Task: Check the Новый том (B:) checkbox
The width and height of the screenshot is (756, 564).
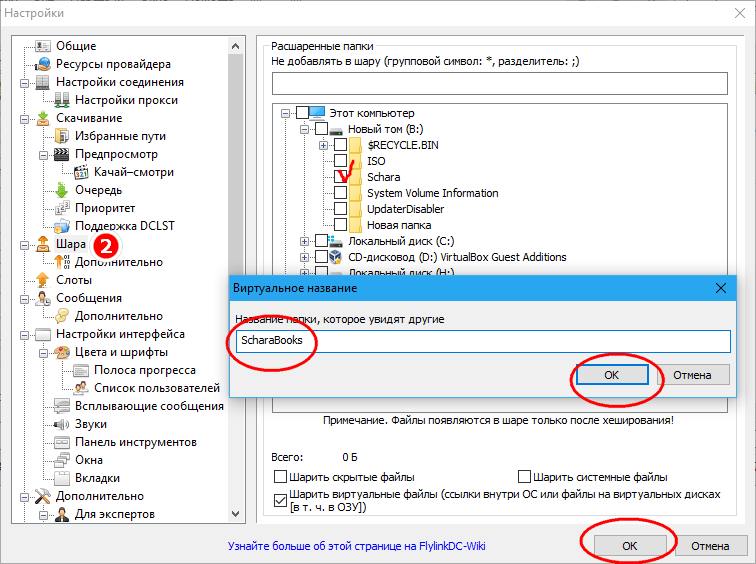Action: [322, 129]
